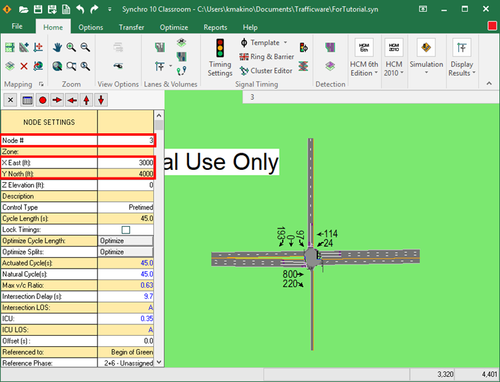This screenshot has width=500, height=382.
Task: Select the zoom window rectangle icon
Action: (x=71, y=66)
